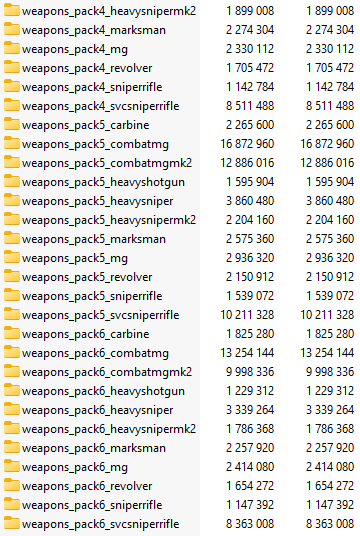Click first size value 8 511 488 of pack4_svcsniperrifle
Image resolution: width=360 pixels, height=536 pixels.
tap(250, 106)
